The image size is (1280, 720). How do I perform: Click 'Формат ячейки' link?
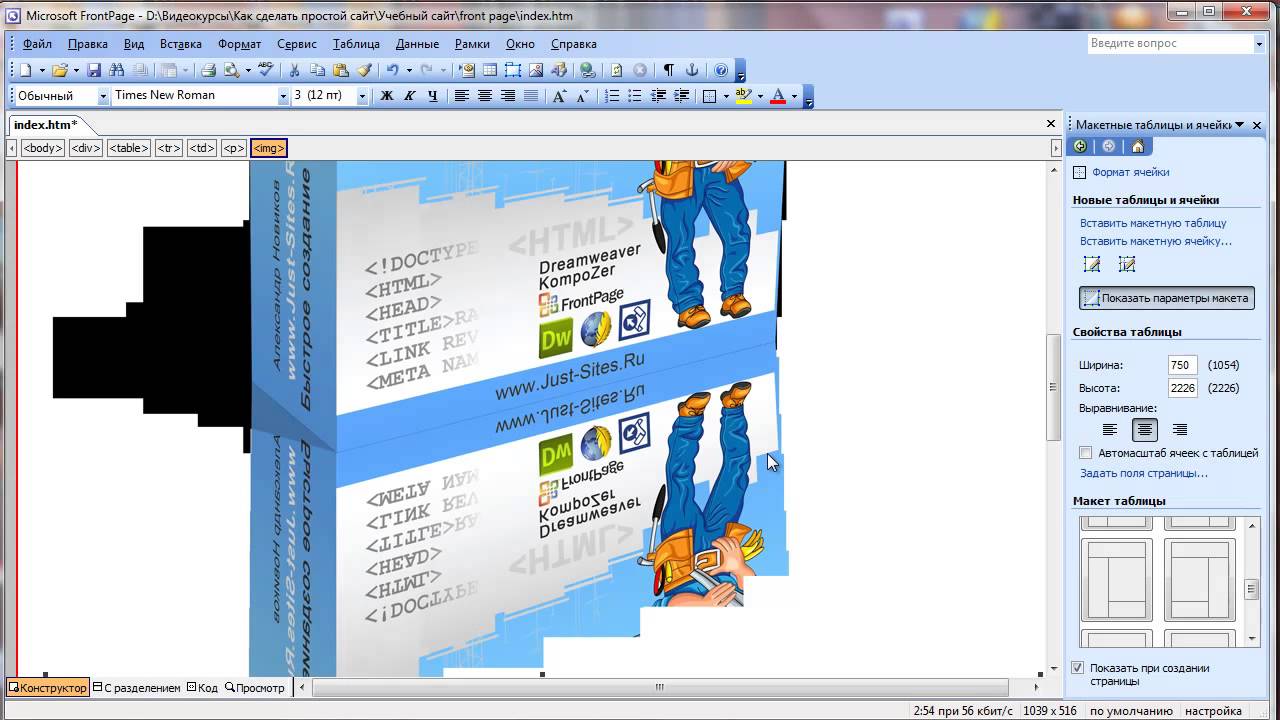tap(1130, 172)
